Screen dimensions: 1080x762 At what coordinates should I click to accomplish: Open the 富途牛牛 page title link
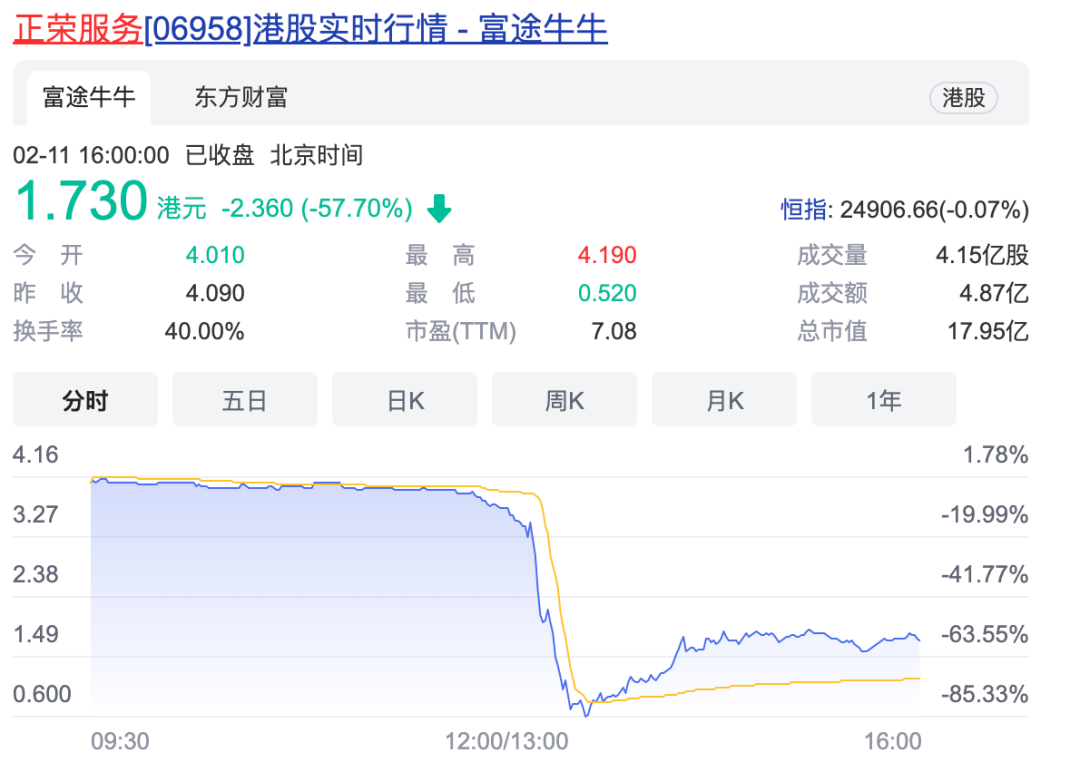[x=540, y=30]
